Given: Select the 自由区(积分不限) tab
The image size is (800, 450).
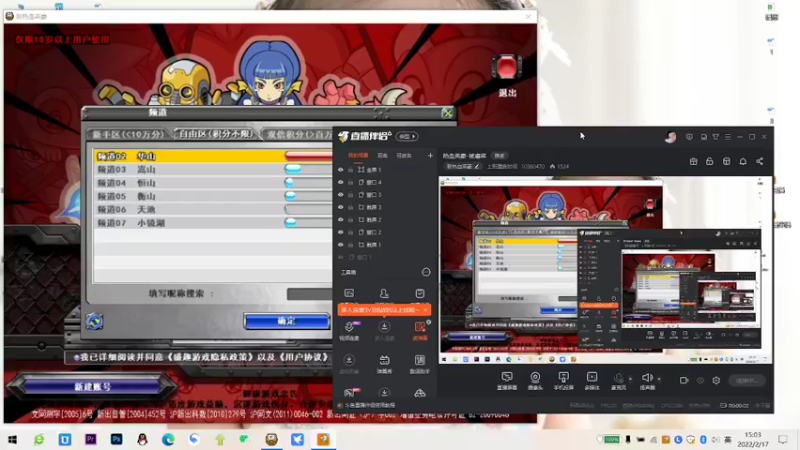Looking at the screenshot, I should tap(216, 134).
